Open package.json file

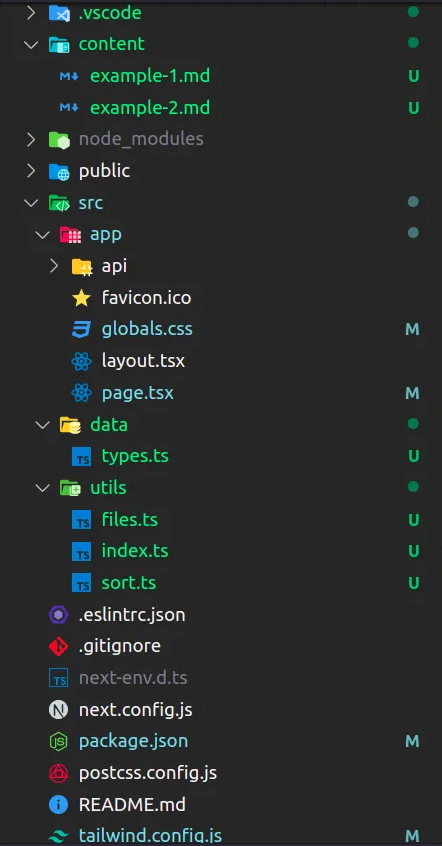point(133,741)
